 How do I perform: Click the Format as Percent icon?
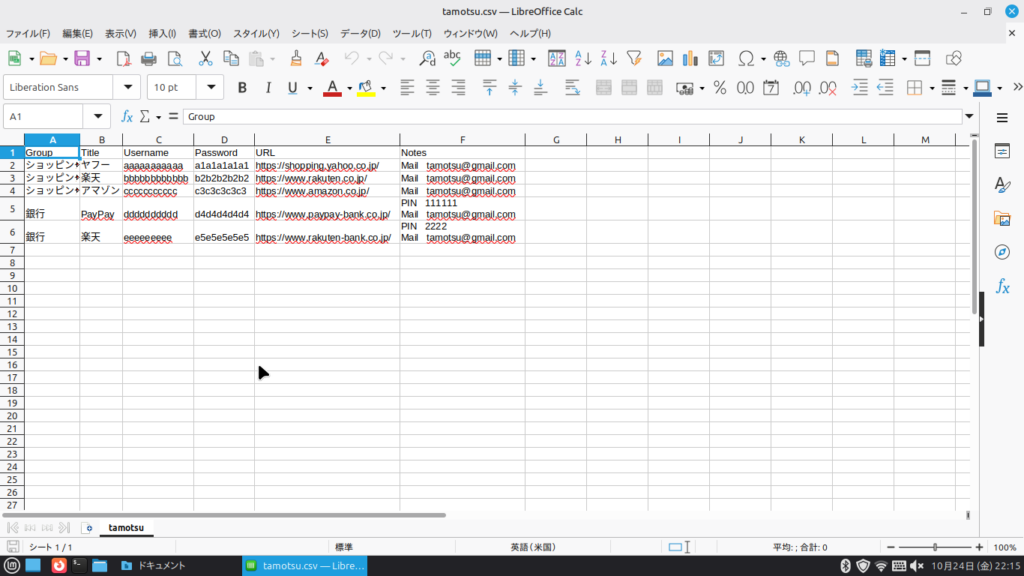pyautogui.click(x=719, y=88)
